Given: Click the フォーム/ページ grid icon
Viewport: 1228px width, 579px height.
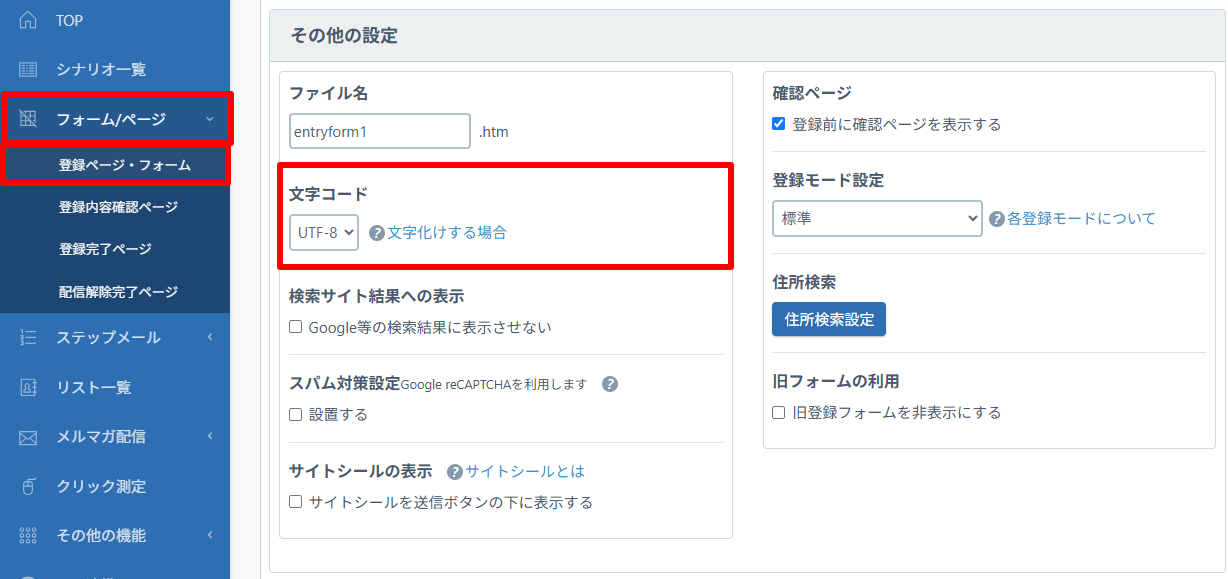Looking at the screenshot, I should click(x=28, y=119).
